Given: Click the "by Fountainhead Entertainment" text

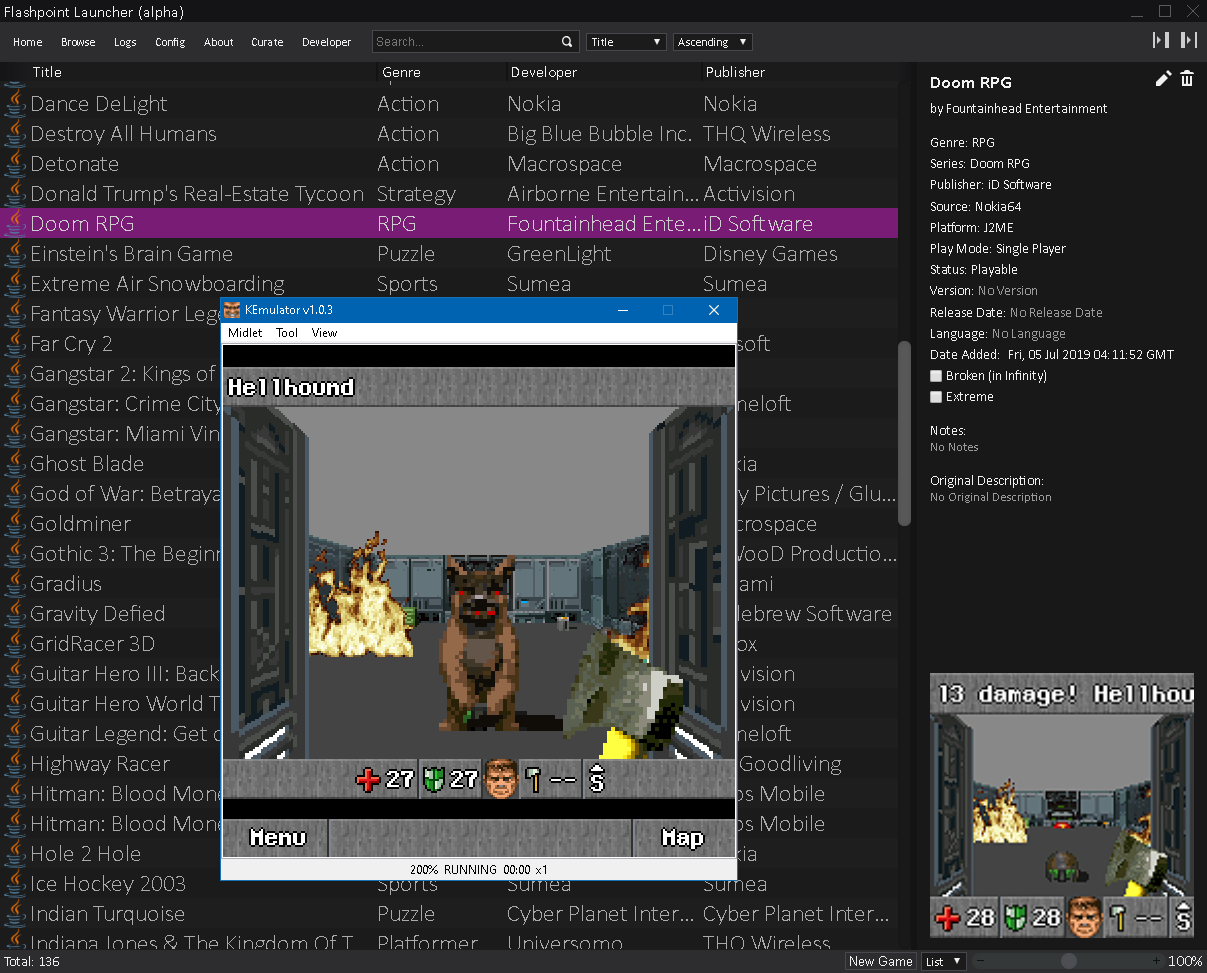Looking at the screenshot, I should click(1019, 108).
